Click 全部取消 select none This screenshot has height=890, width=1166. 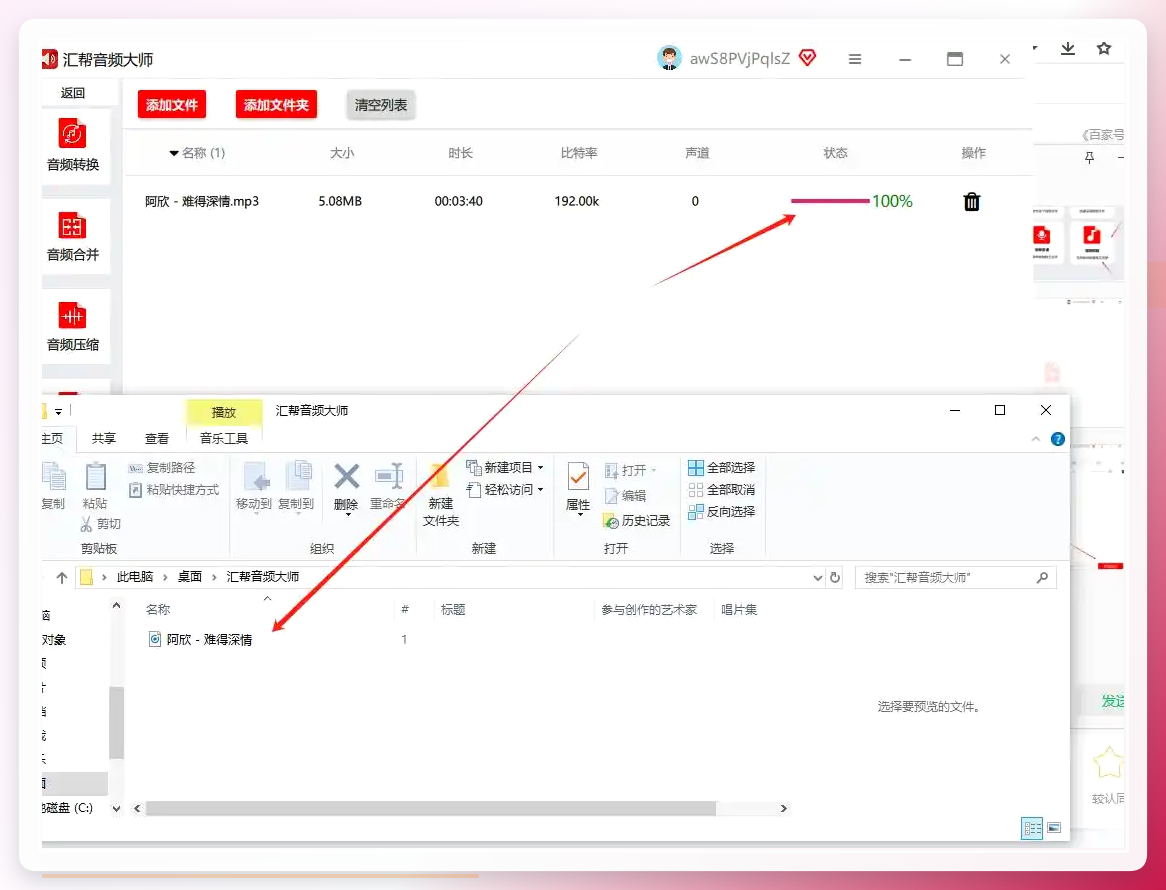click(721, 490)
